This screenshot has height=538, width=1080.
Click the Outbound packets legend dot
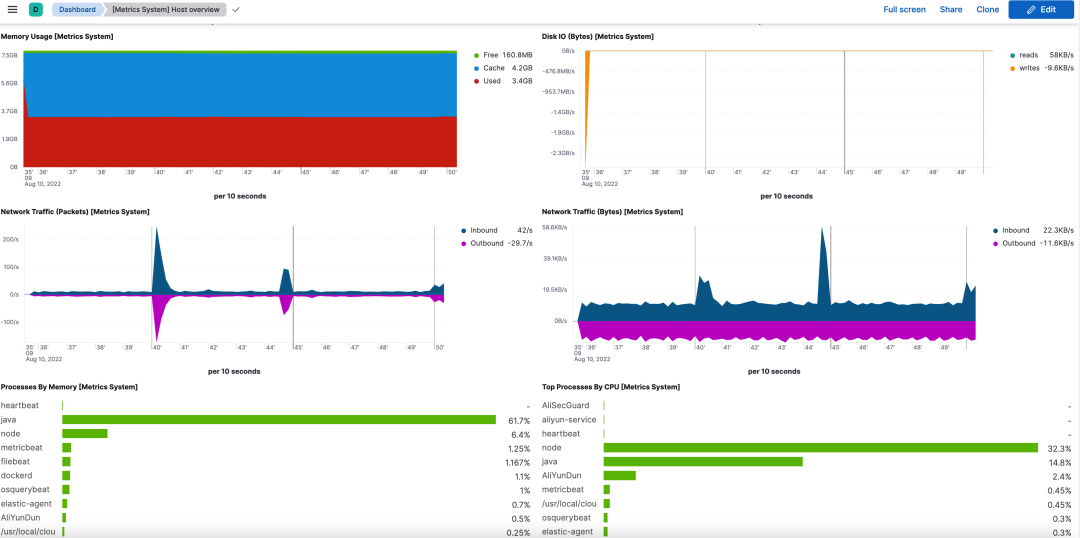[x=464, y=244]
